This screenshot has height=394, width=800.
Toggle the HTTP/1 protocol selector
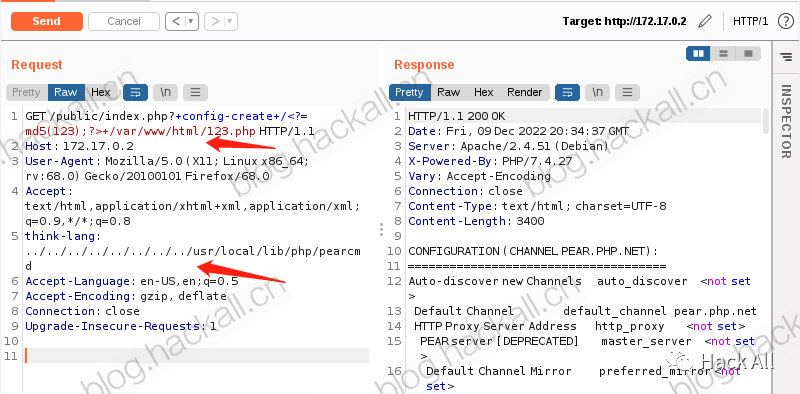coord(750,21)
